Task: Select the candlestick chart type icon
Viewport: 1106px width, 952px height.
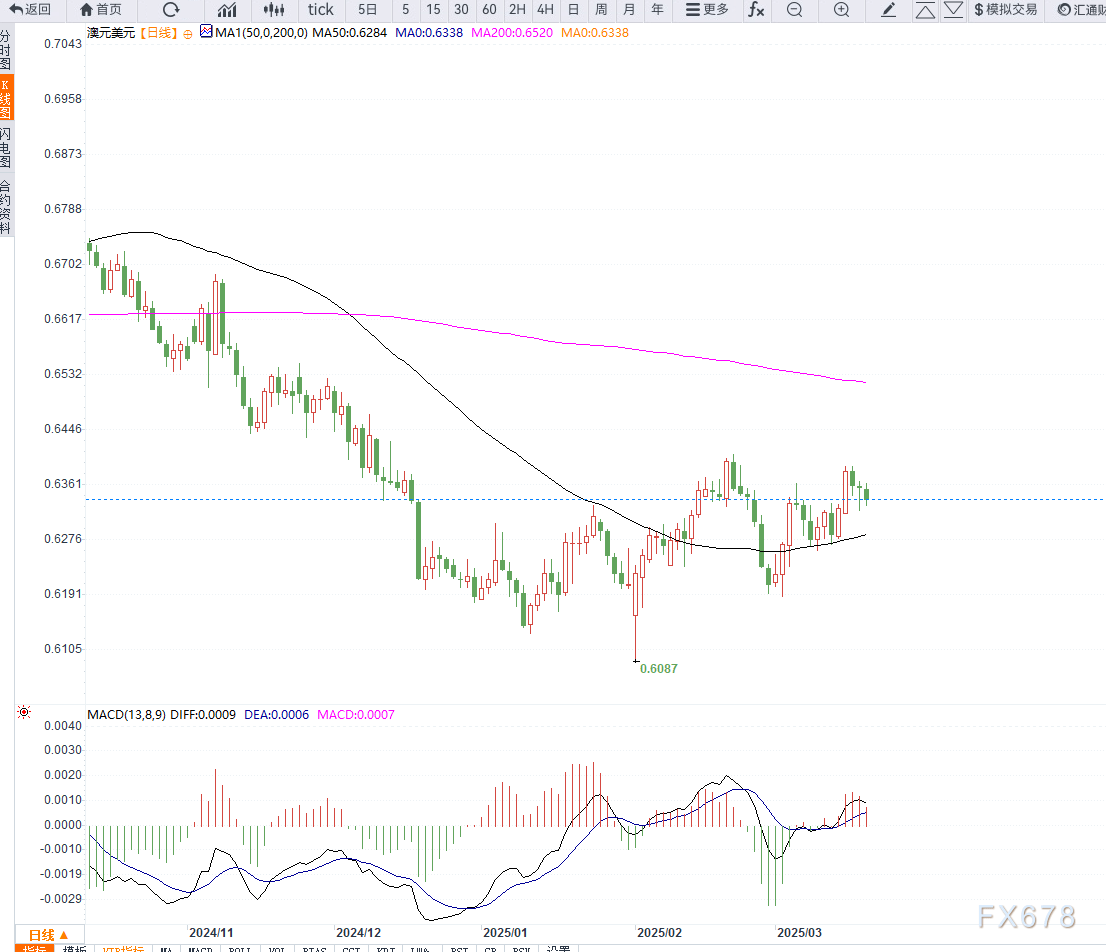Action: click(x=274, y=9)
